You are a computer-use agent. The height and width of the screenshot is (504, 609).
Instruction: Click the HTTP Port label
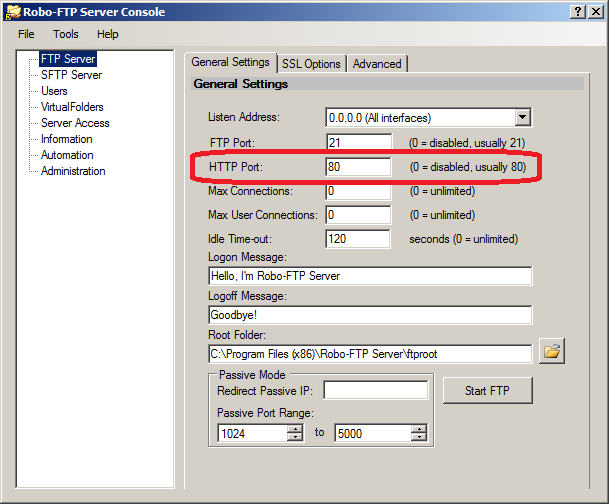point(236,167)
